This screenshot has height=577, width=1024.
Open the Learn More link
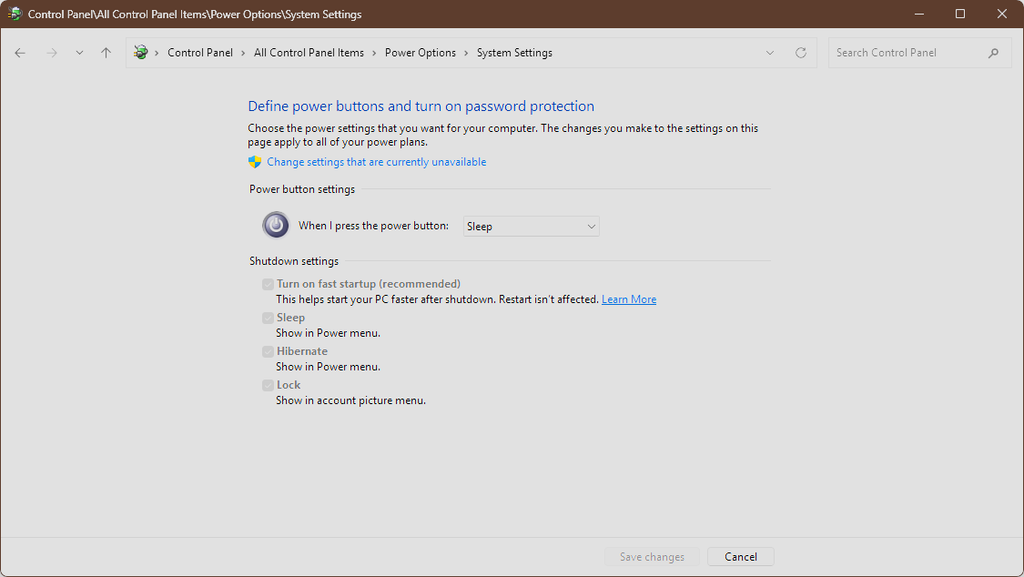pos(629,300)
